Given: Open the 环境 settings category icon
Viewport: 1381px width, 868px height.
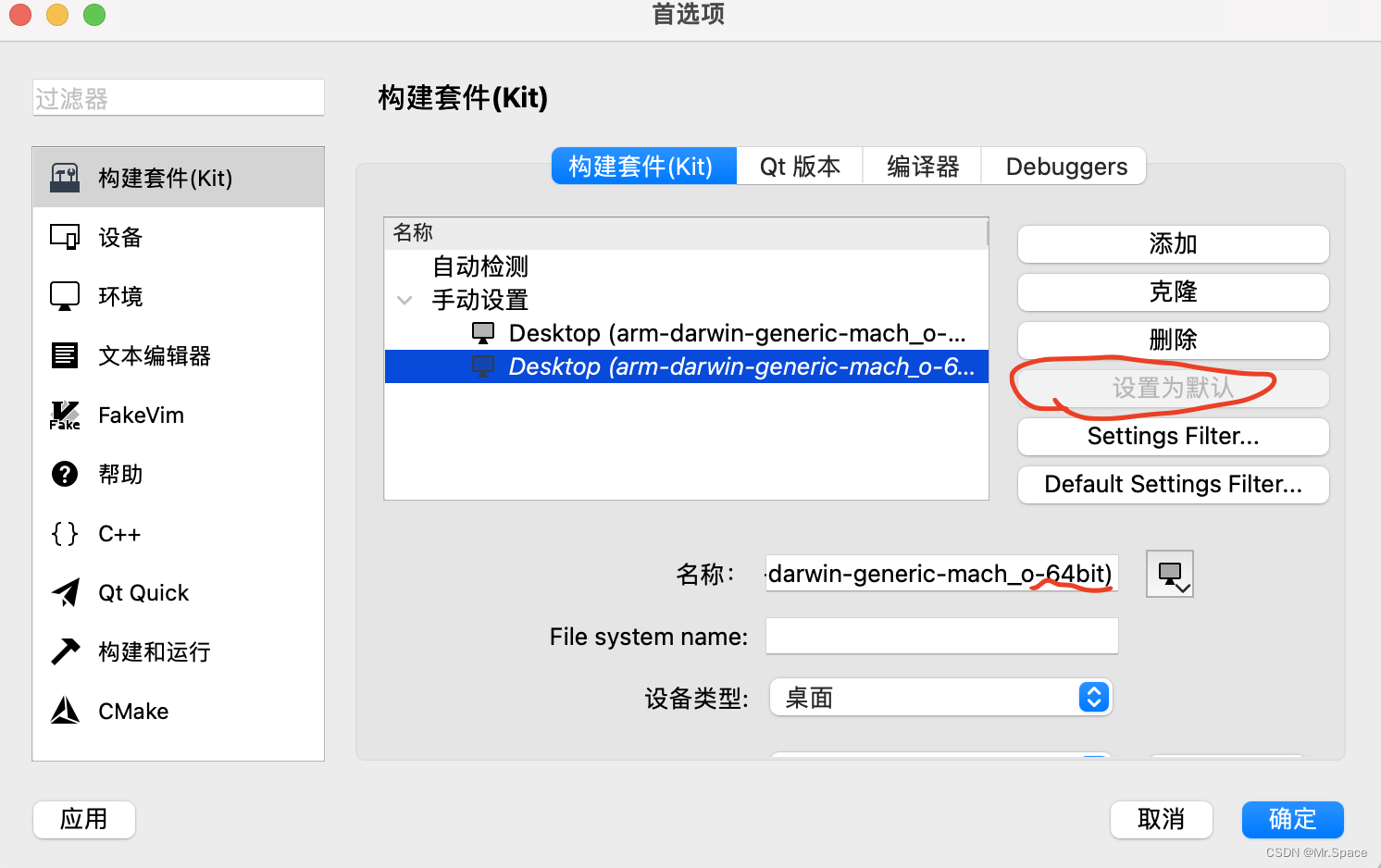Looking at the screenshot, I should click(65, 296).
